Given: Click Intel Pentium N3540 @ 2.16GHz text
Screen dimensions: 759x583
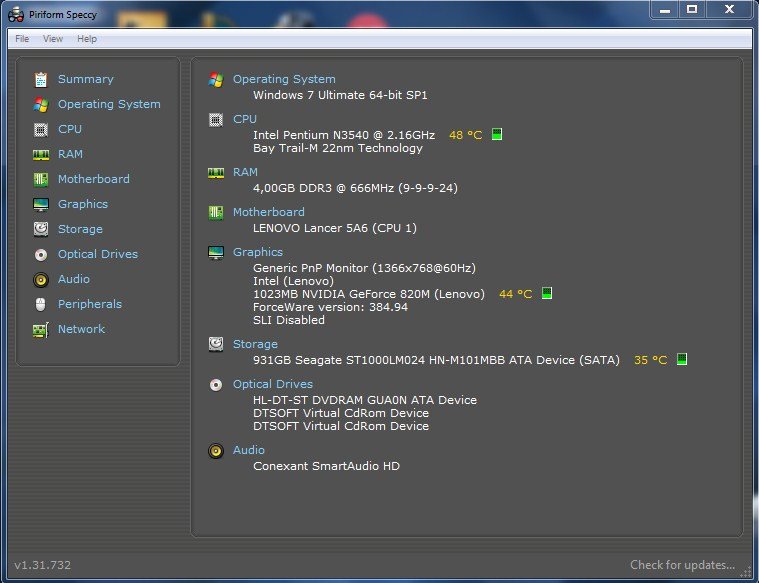Looking at the screenshot, I should 344,135.
